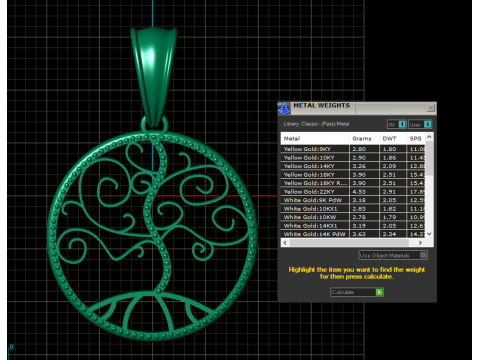Click the table's scroll right arrow

(420, 243)
